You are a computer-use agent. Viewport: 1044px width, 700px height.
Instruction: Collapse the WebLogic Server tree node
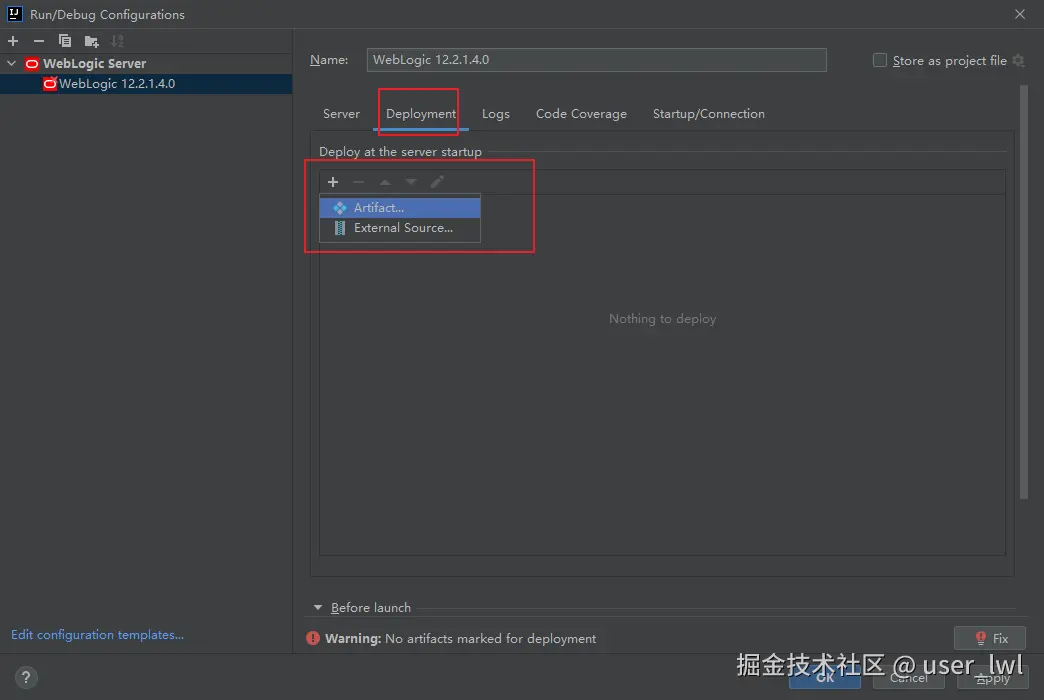(11, 63)
